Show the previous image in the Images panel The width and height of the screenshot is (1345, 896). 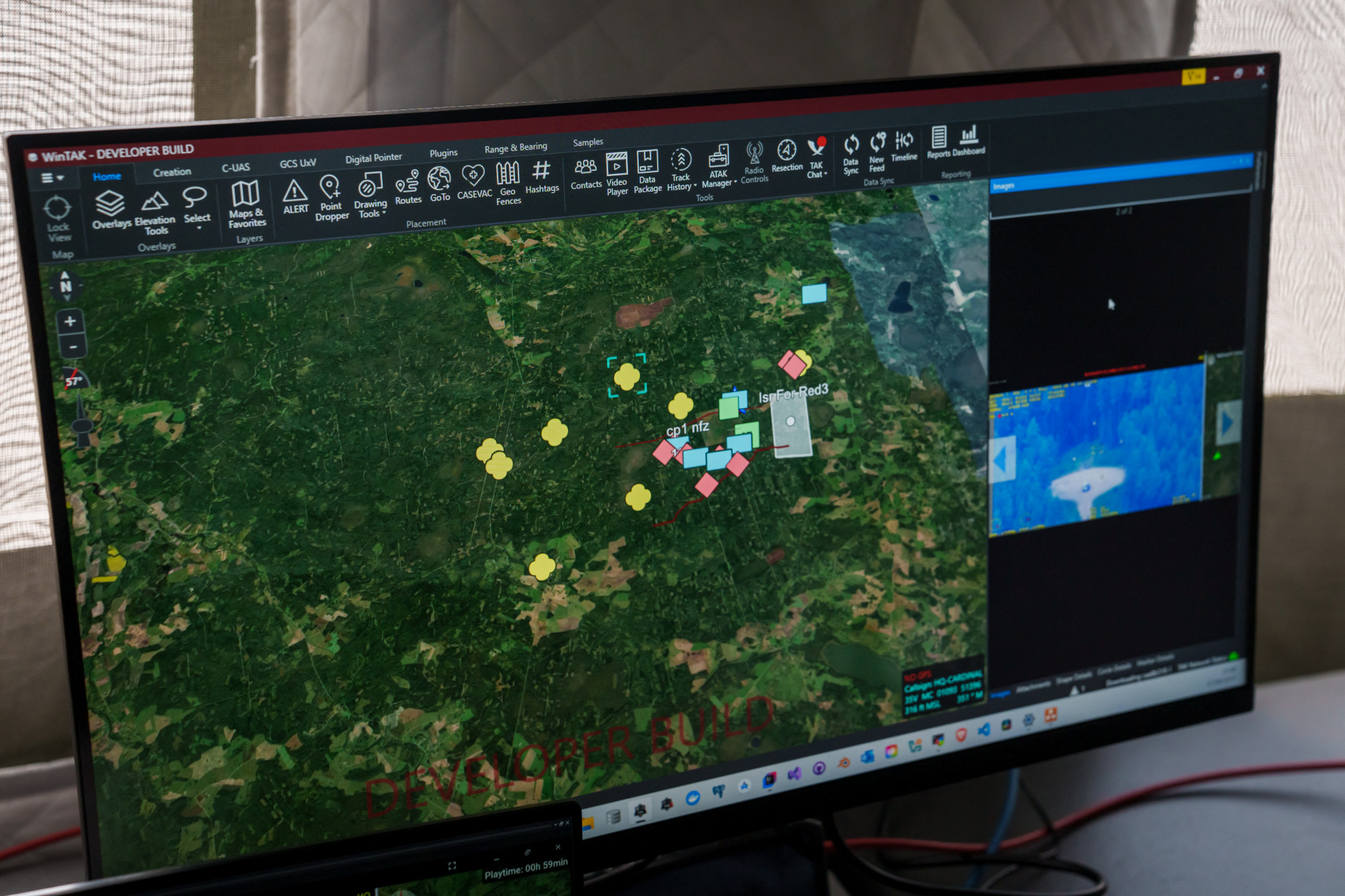point(1001,459)
